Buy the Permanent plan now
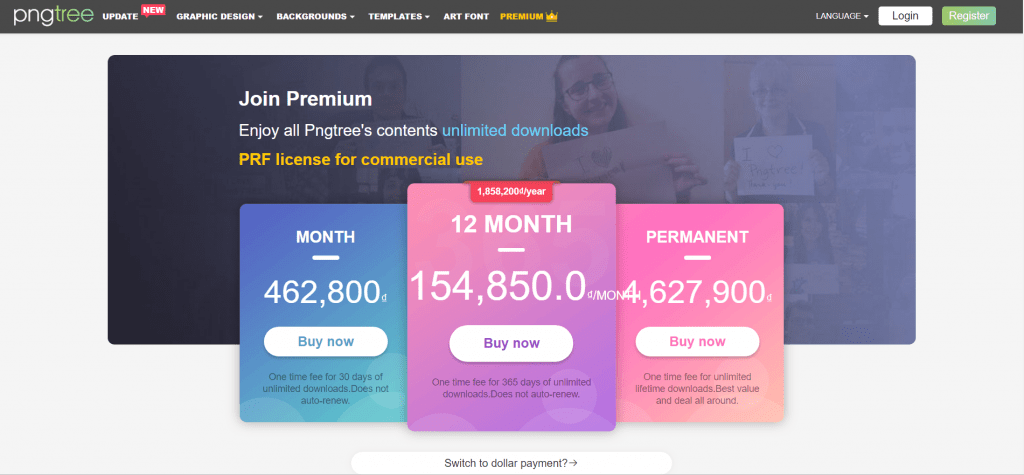Image resolution: width=1024 pixels, height=475 pixels. pyautogui.click(x=697, y=342)
